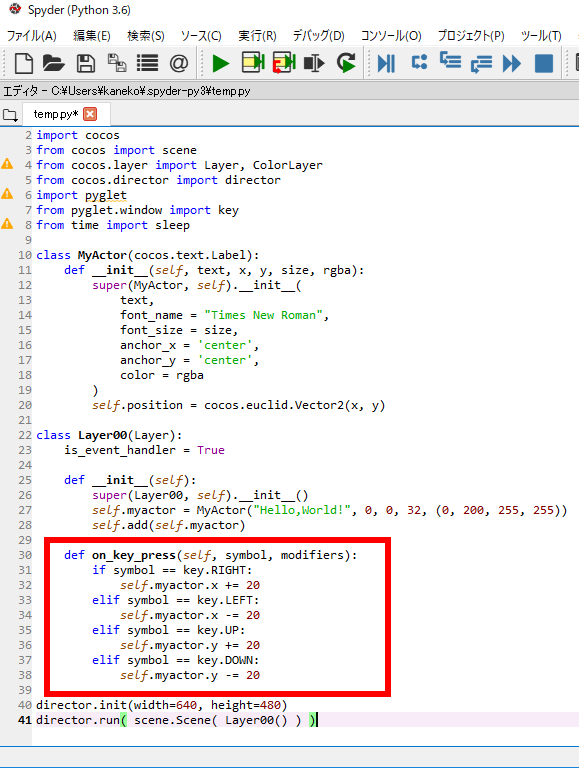The height and width of the screenshot is (768, 579).
Task: Place cursor at end of line 41
Action: (318, 720)
